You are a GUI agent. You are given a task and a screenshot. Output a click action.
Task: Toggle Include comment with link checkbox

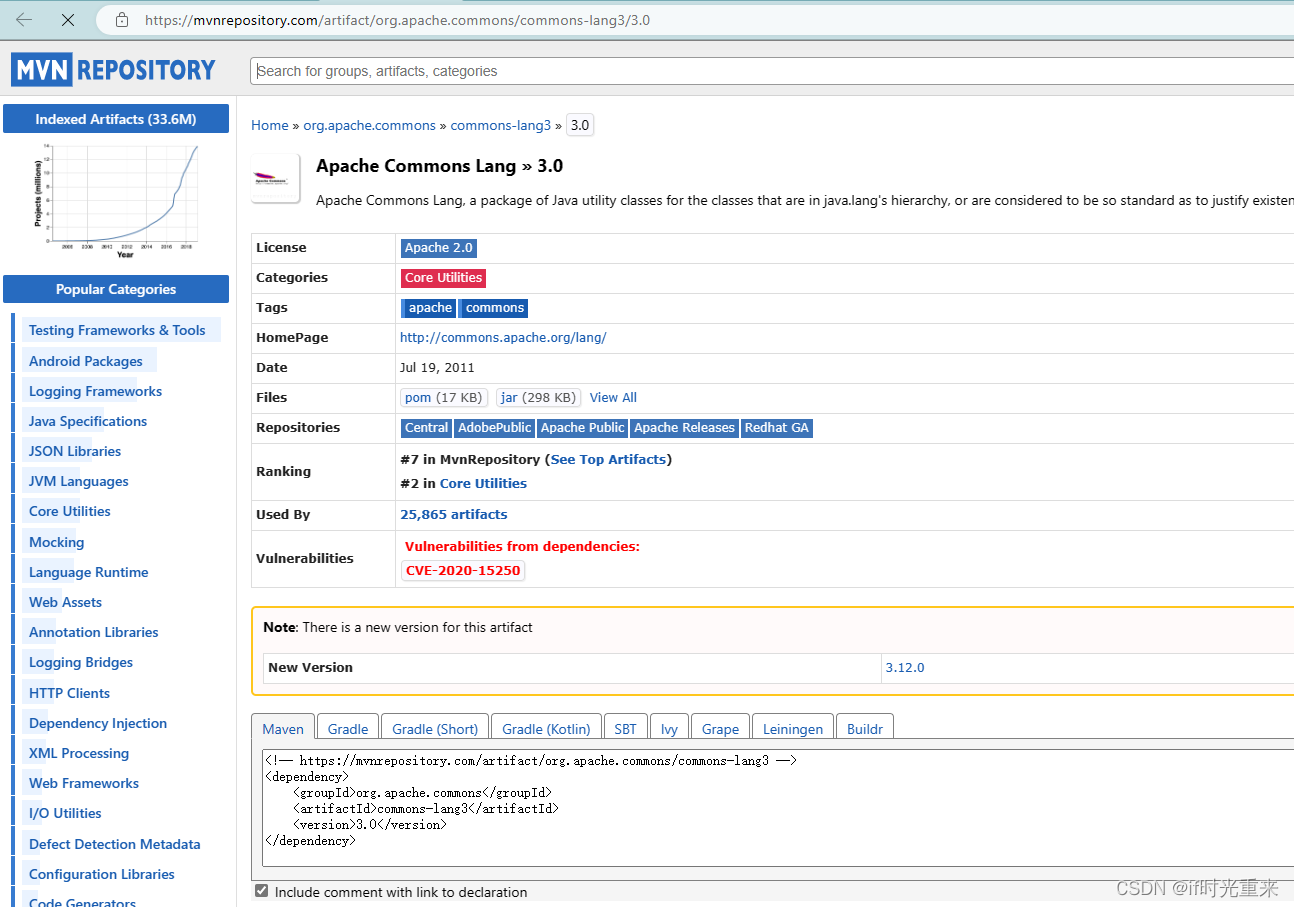262,891
